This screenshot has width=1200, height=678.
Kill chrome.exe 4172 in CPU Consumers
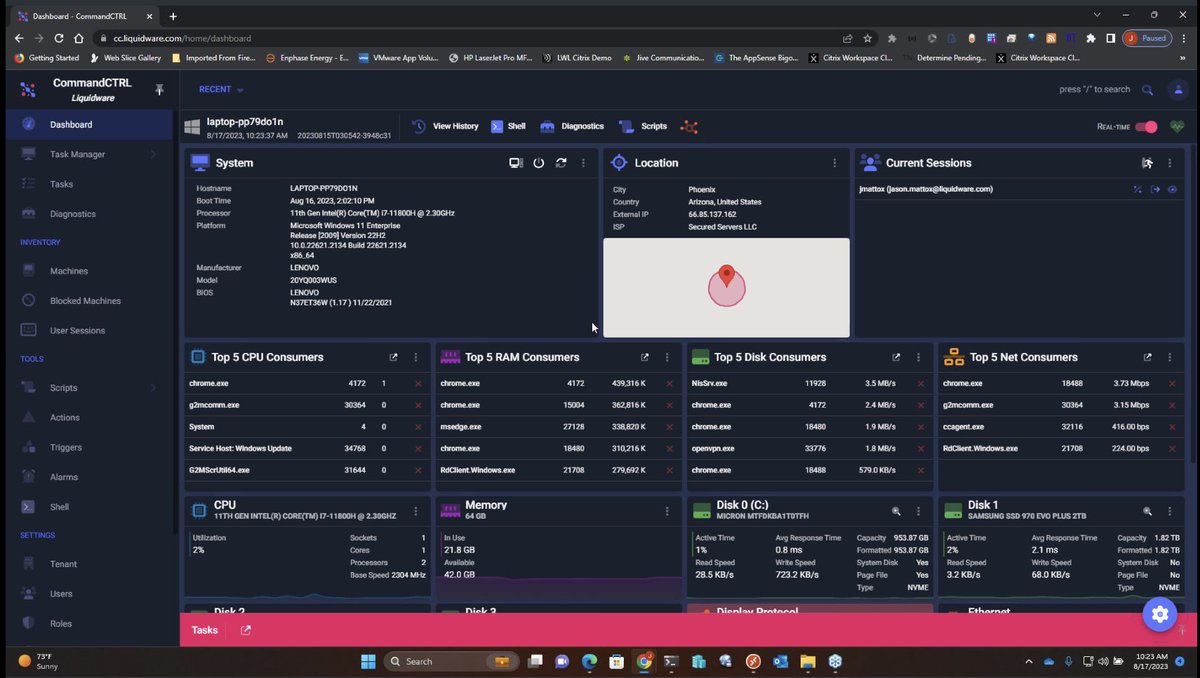418,384
